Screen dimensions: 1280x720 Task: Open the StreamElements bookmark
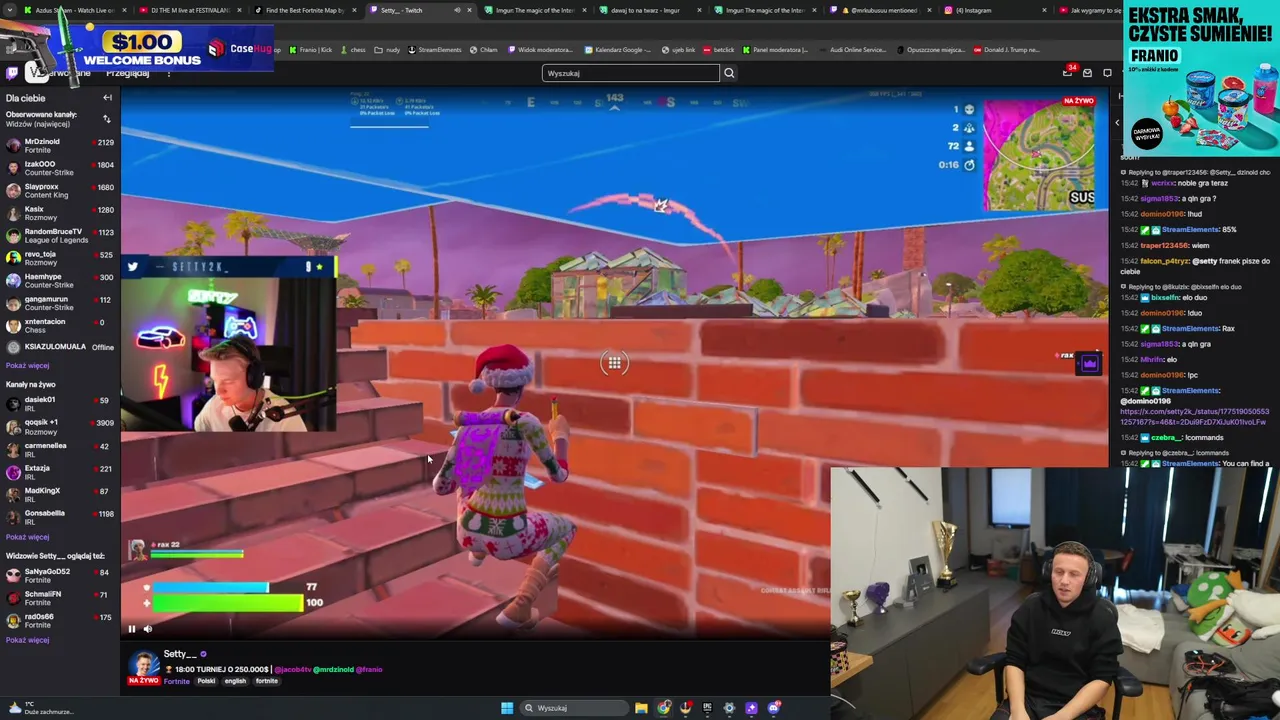click(x=435, y=50)
